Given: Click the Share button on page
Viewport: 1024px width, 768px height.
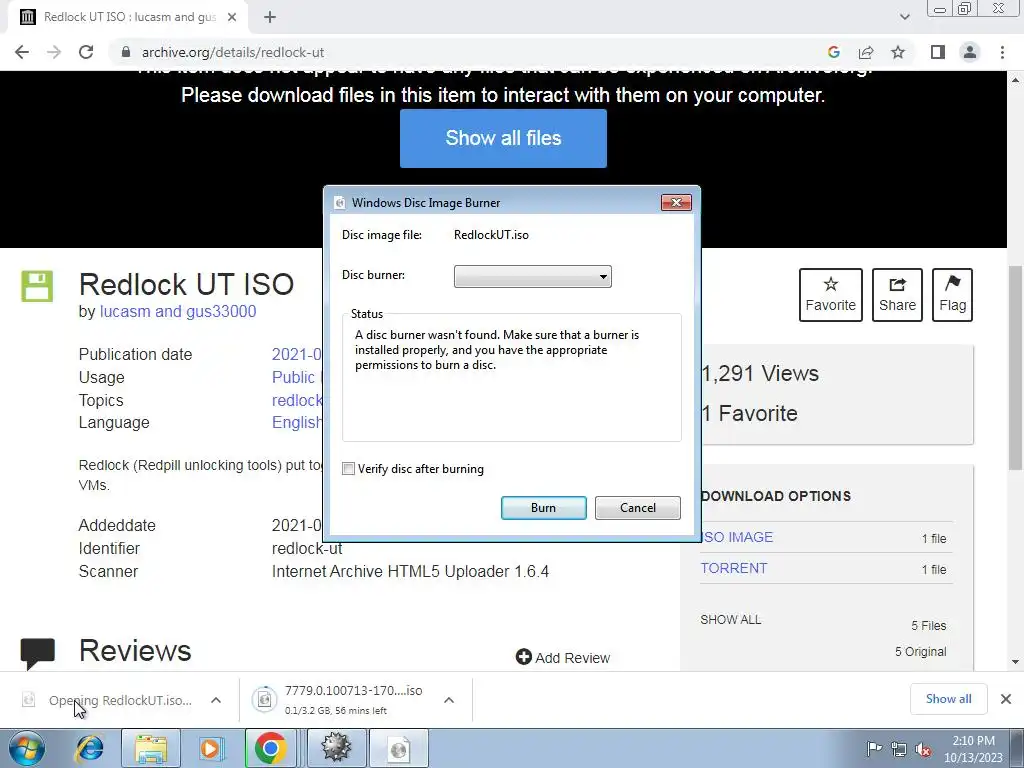Looking at the screenshot, I should tap(897, 295).
